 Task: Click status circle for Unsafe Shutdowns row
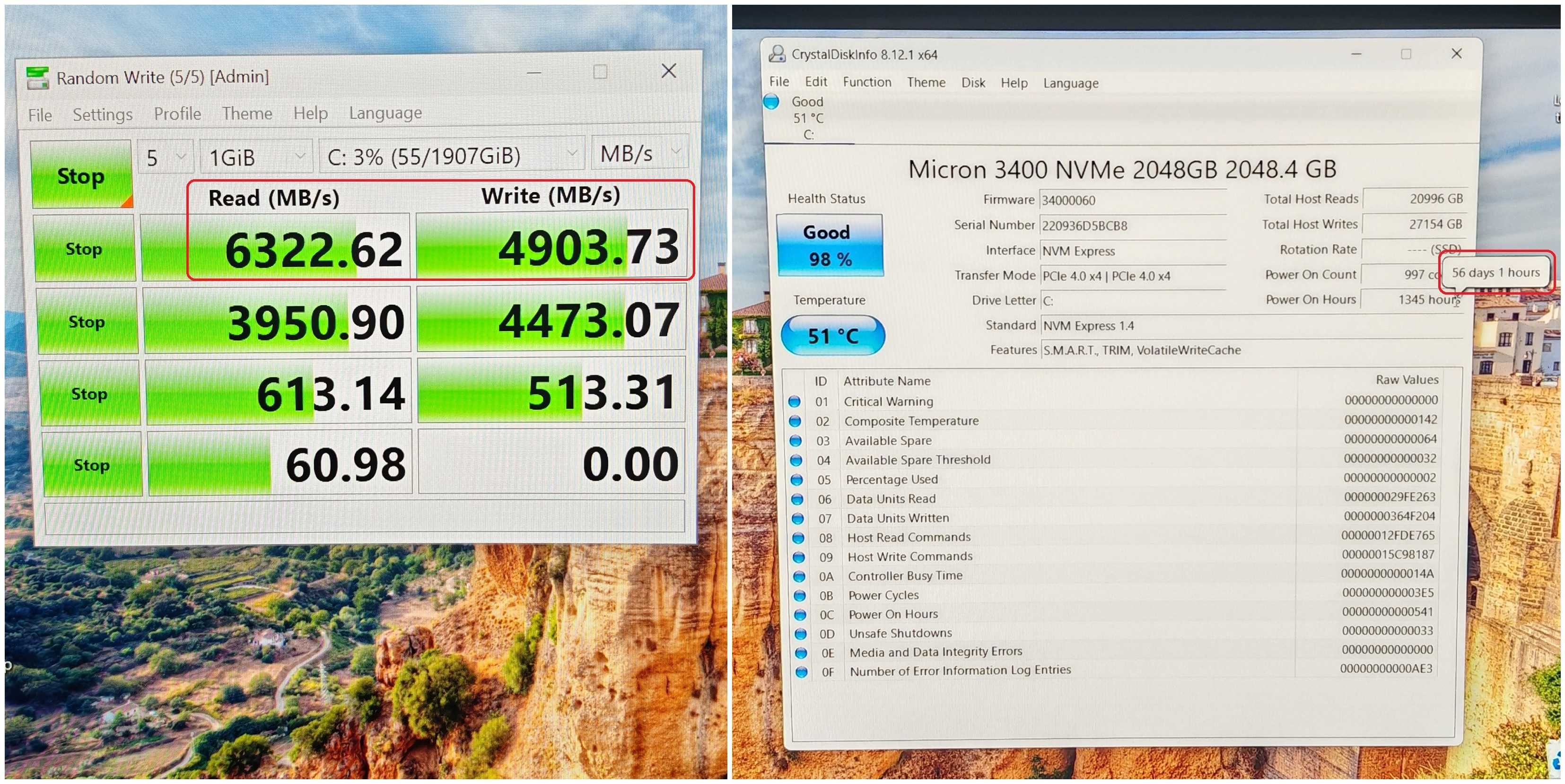[801, 633]
